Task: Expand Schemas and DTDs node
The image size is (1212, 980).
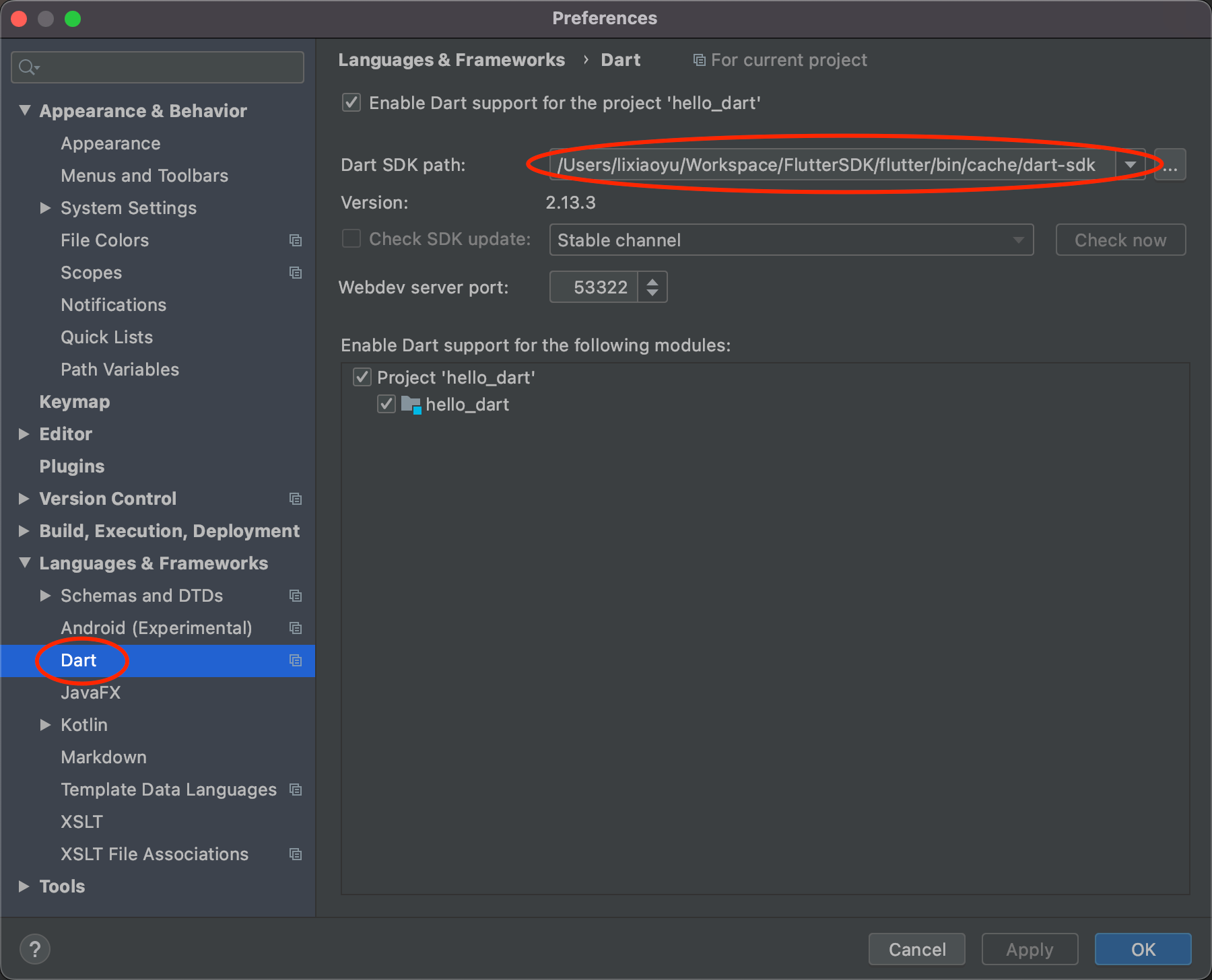Action: [45, 596]
